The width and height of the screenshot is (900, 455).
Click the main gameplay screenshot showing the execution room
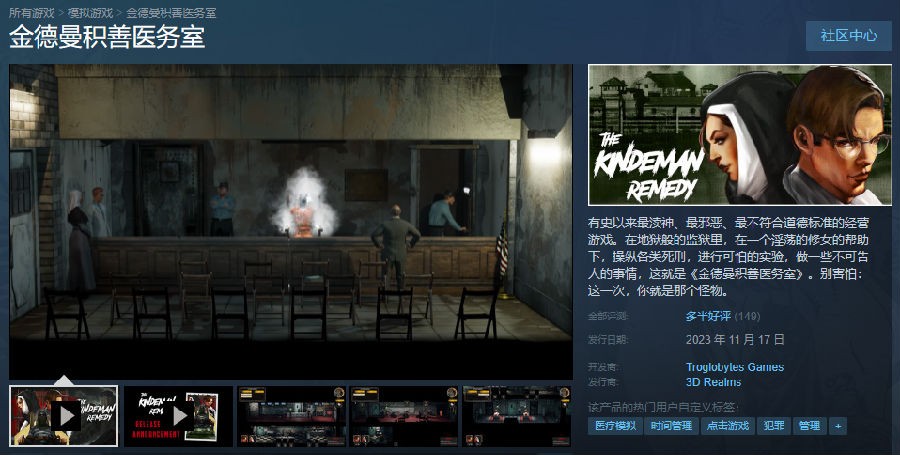[x=291, y=221]
